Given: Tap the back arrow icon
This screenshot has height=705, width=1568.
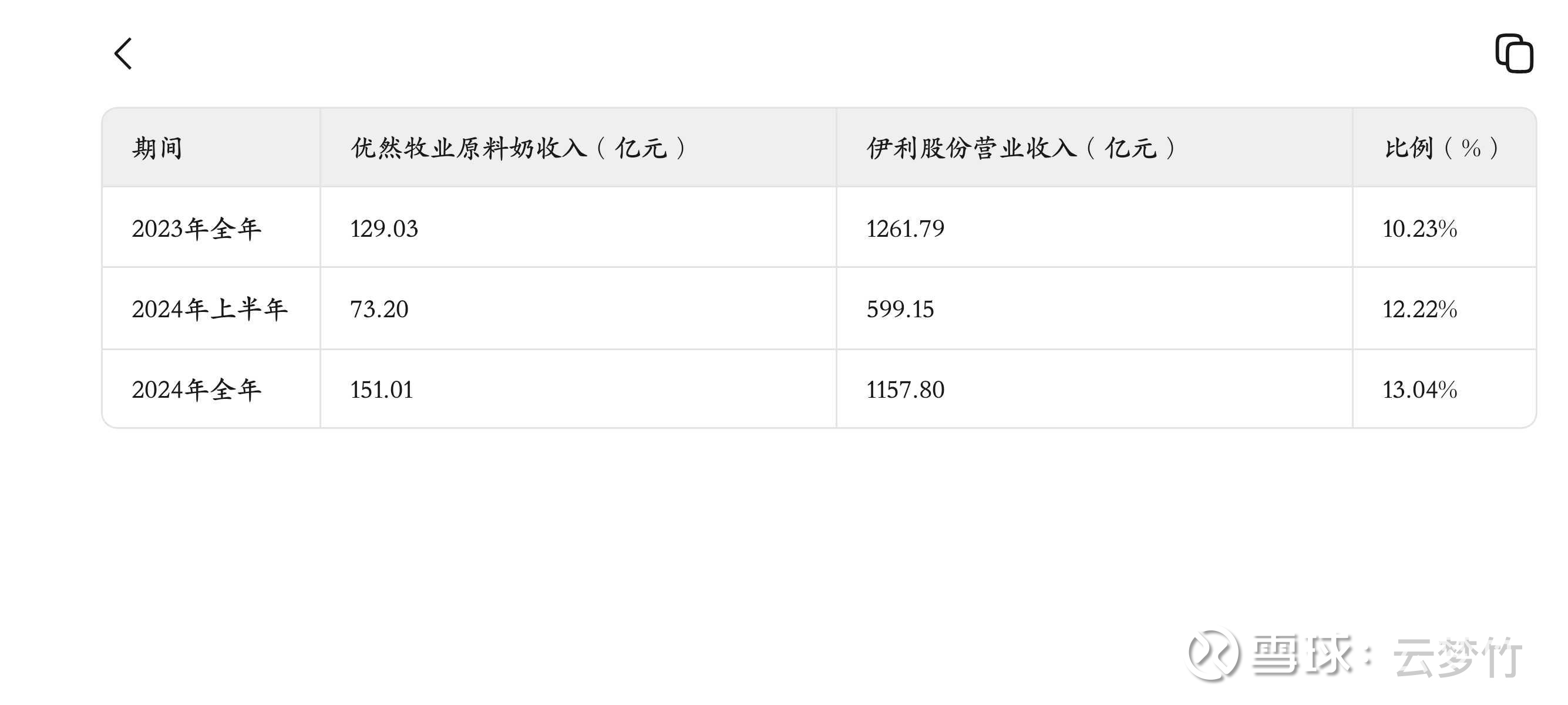Looking at the screenshot, I should coord(123,53).
